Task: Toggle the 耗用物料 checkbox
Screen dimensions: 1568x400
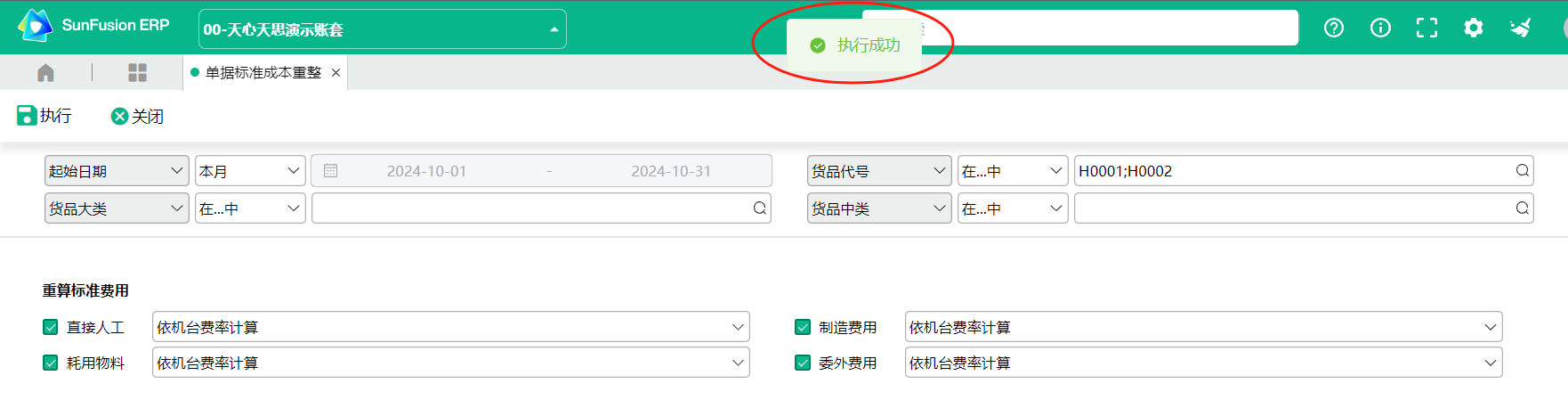Action: 51,363
